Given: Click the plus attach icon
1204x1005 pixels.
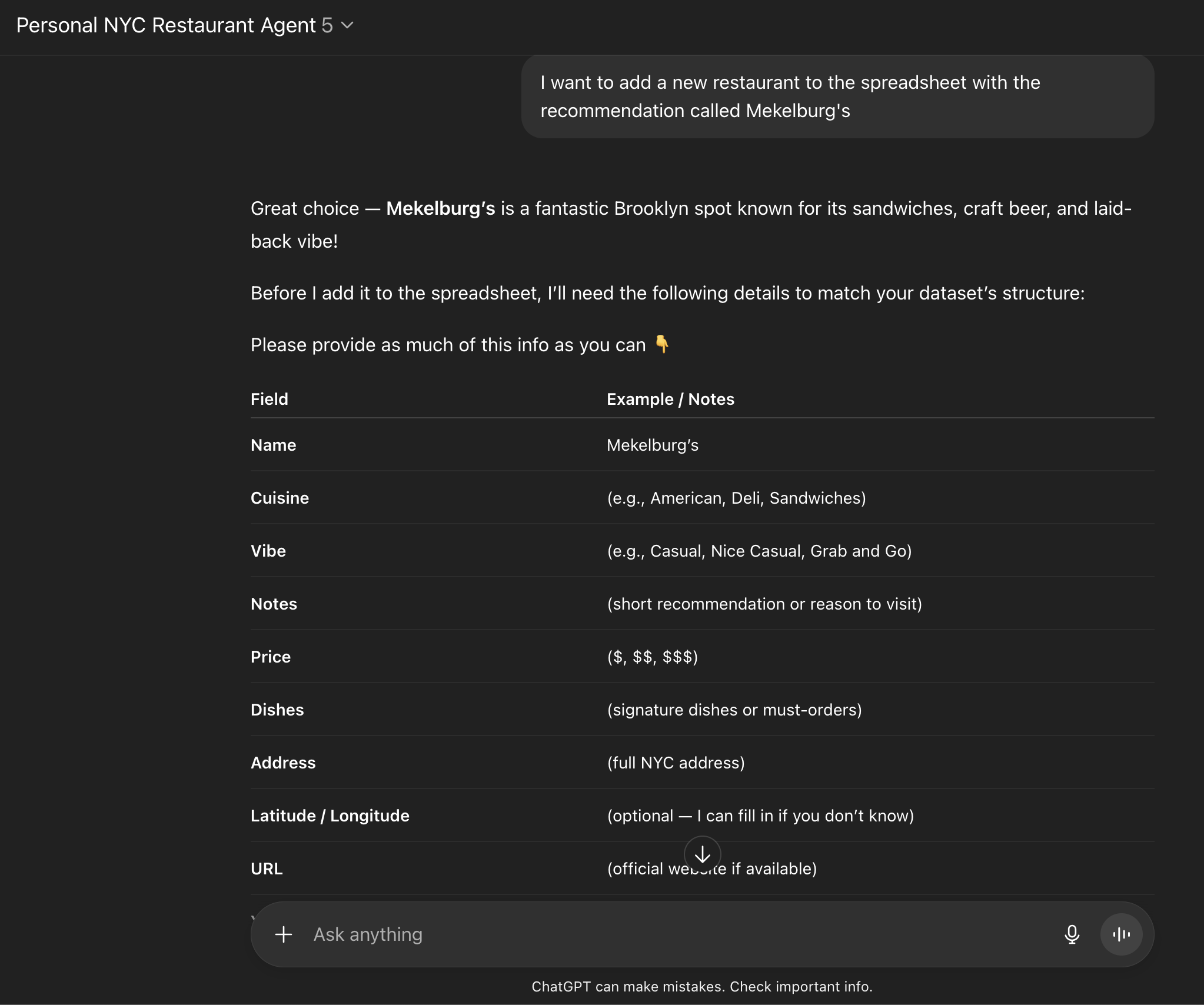Looking at the screenshot, I should tap(284, 934).
